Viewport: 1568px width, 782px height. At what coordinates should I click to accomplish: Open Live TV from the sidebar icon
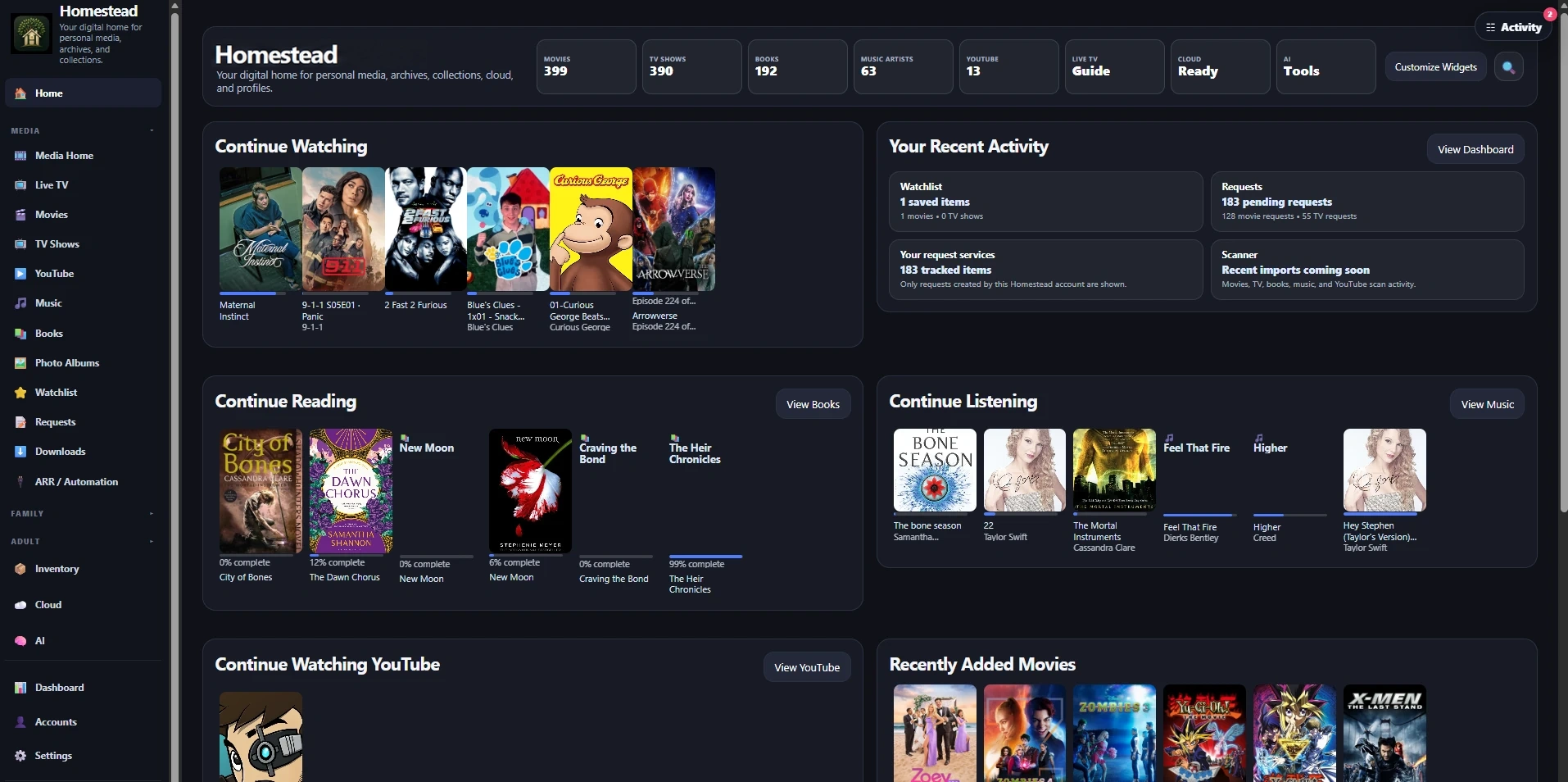(x=20, y=185)
